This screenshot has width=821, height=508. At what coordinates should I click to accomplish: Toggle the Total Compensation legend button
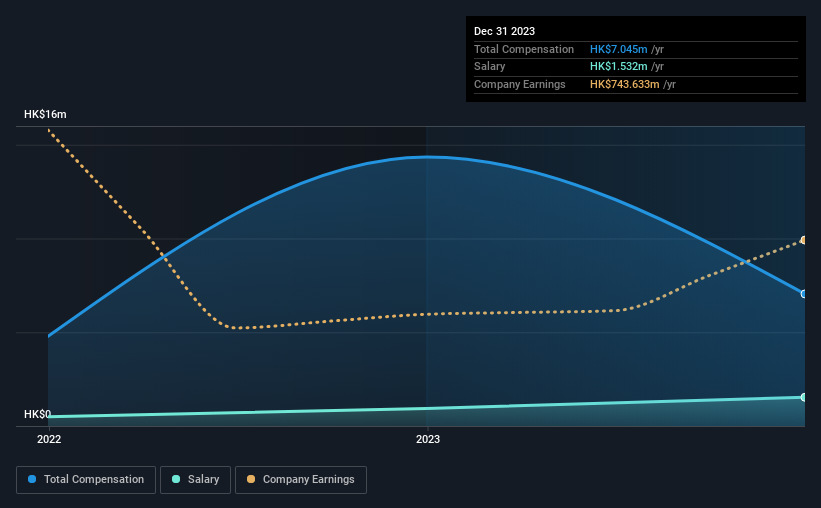[x=86, y=480]
